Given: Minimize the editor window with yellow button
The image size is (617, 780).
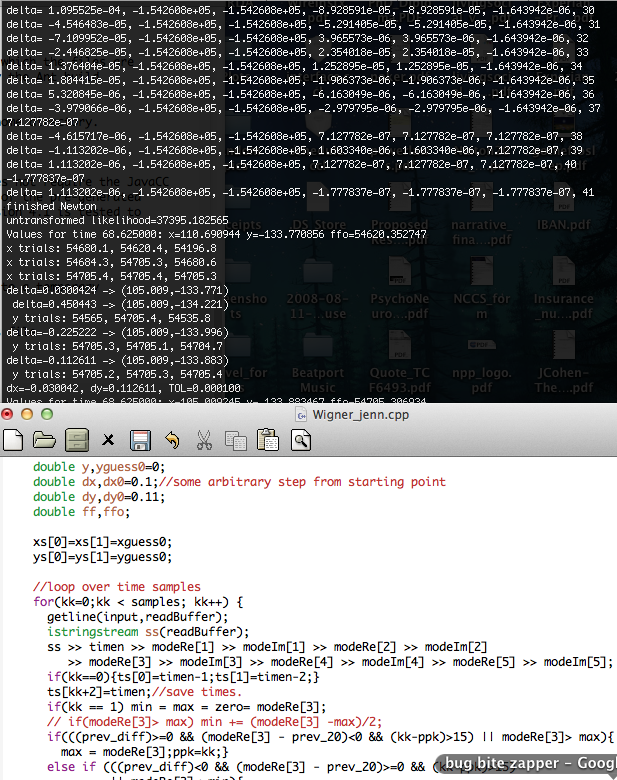Looking at the screenshot, I should (29, 413).
